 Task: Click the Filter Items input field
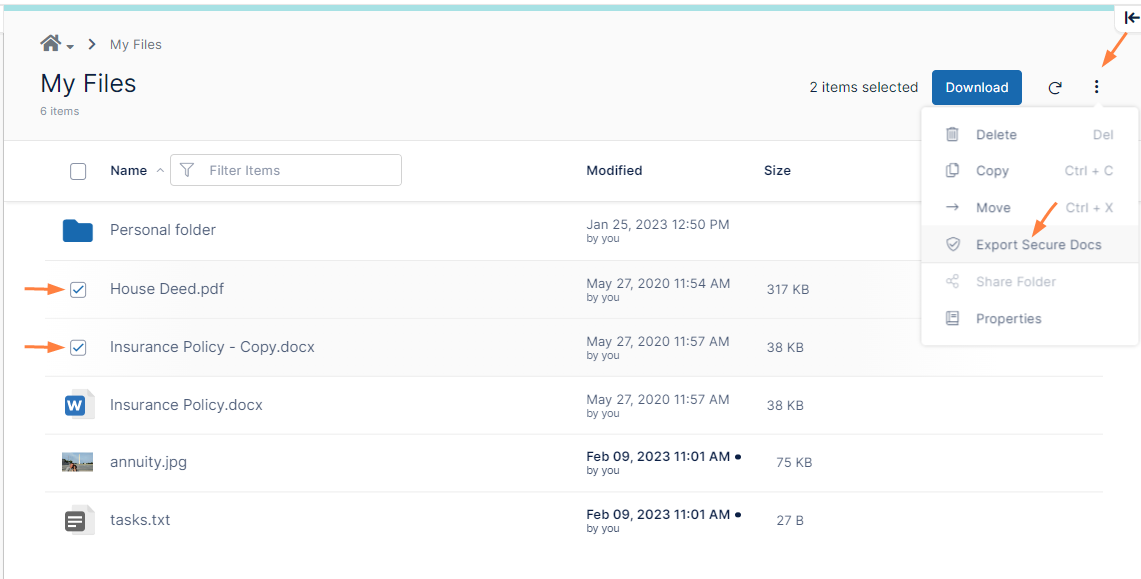(295, 171)
